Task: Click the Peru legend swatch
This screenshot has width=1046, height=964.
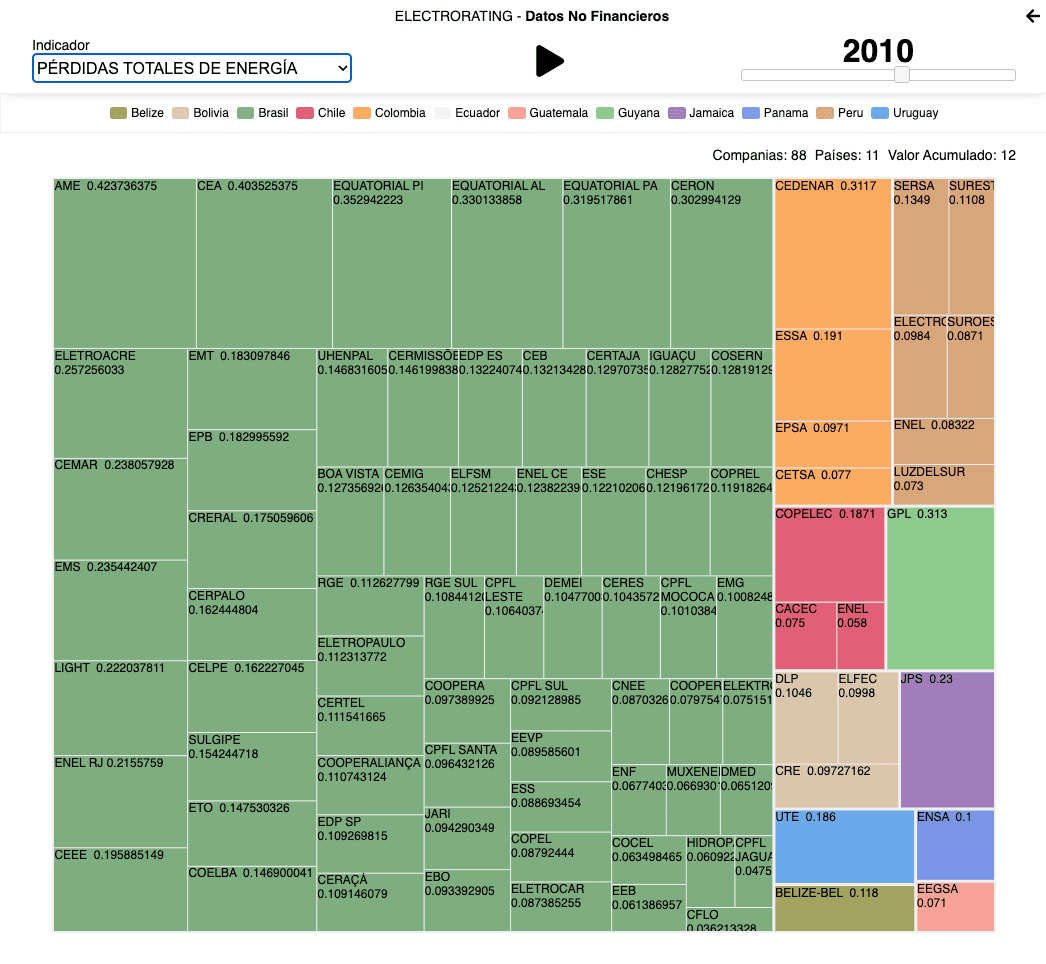Action: click(825, 113)
